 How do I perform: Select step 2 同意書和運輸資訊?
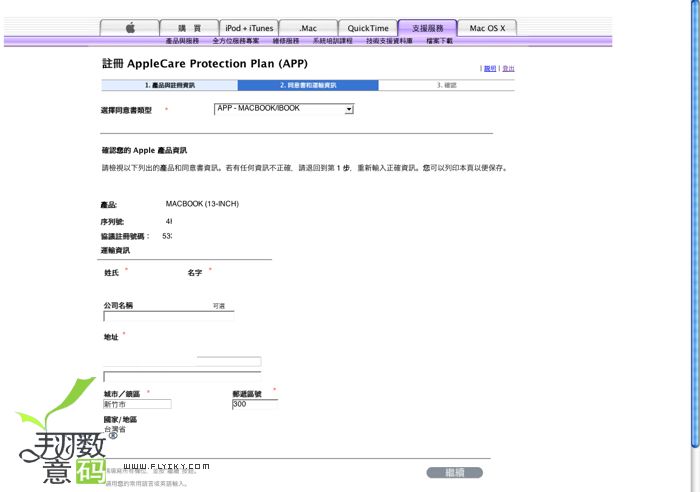click(308, 85)
